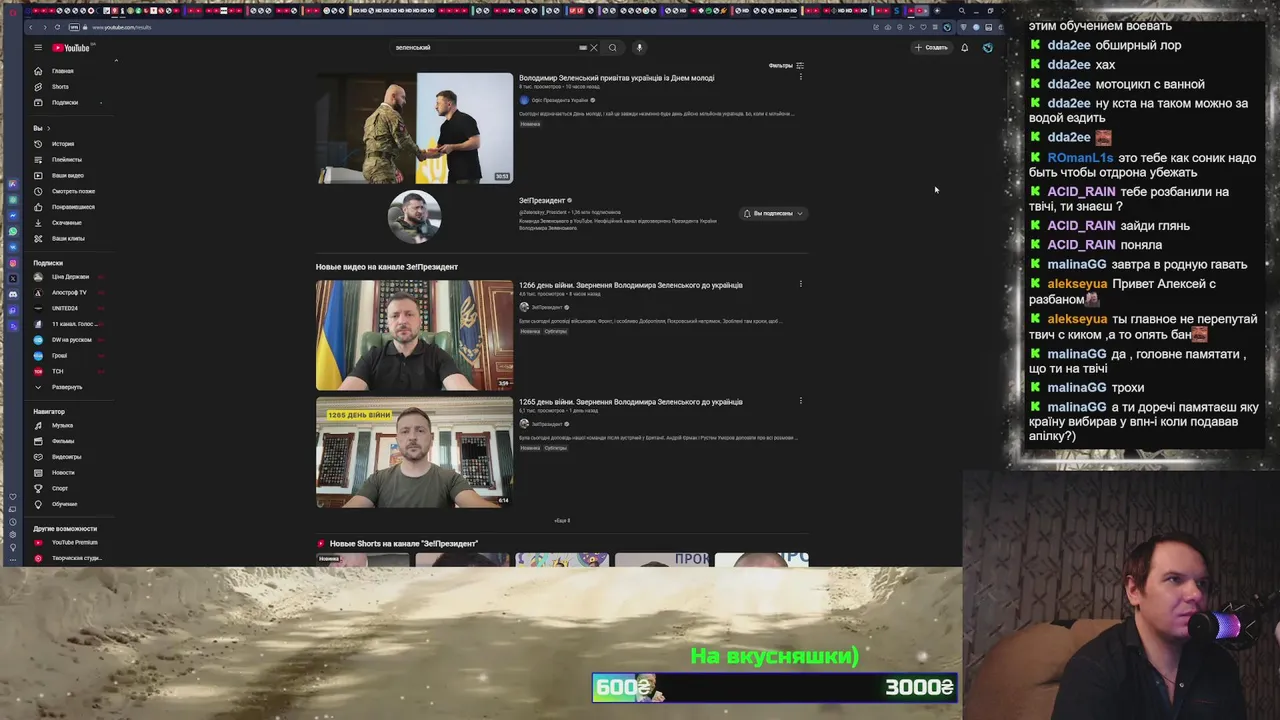Image resolution: width=1280 pixels, height=720 pixels.
Task: Click the YouTube logo
Action: click(x=71, y=47)
